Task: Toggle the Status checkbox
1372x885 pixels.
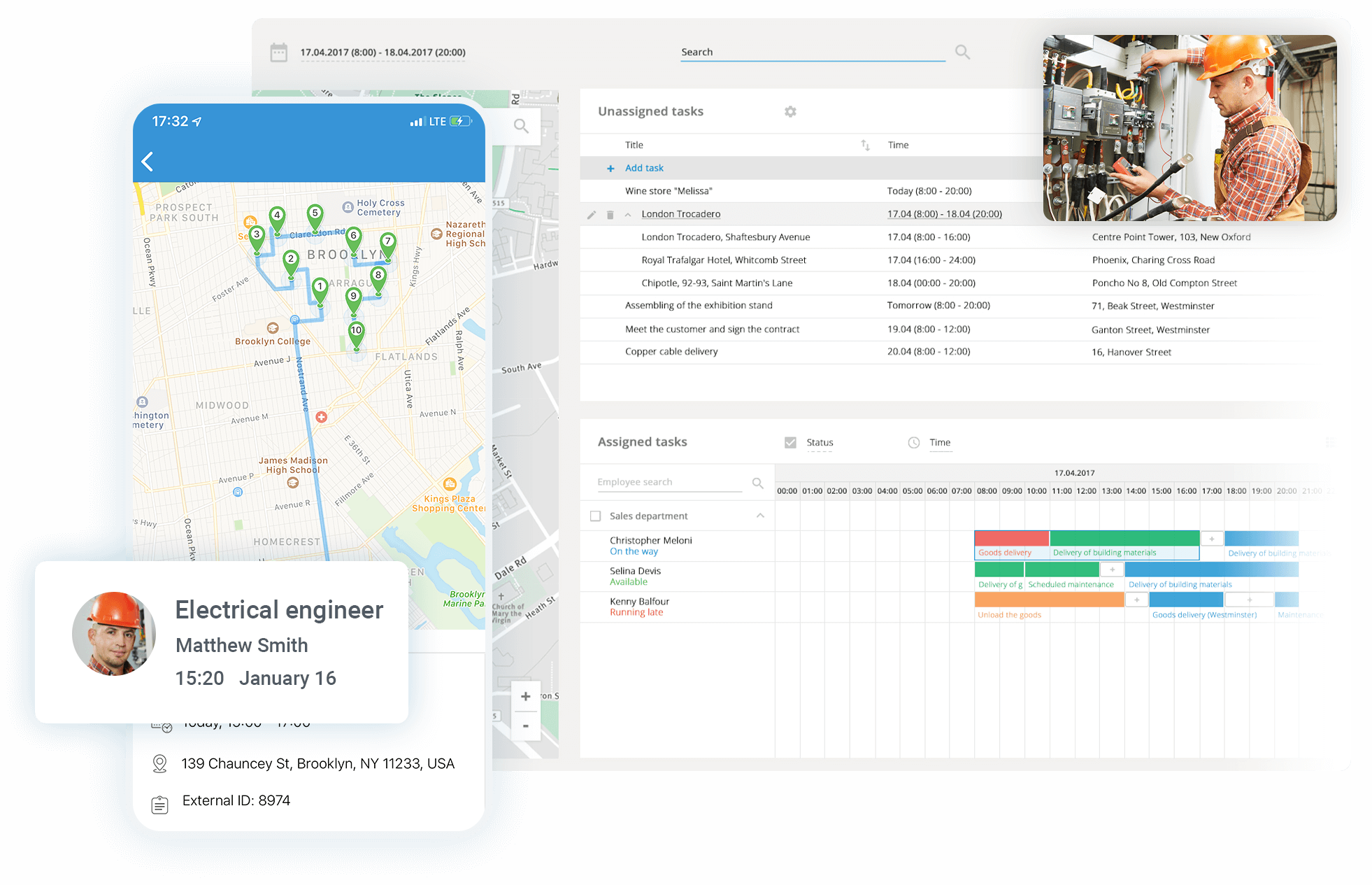Action: point(790,442)
